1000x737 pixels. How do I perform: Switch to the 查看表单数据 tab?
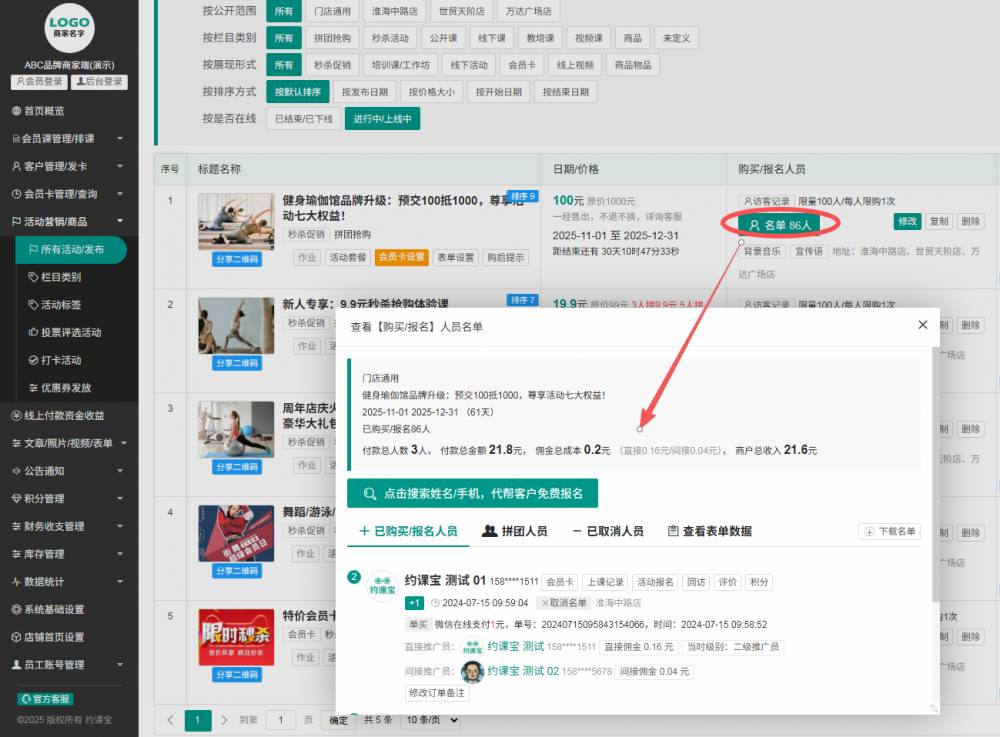tap(709, 531)
